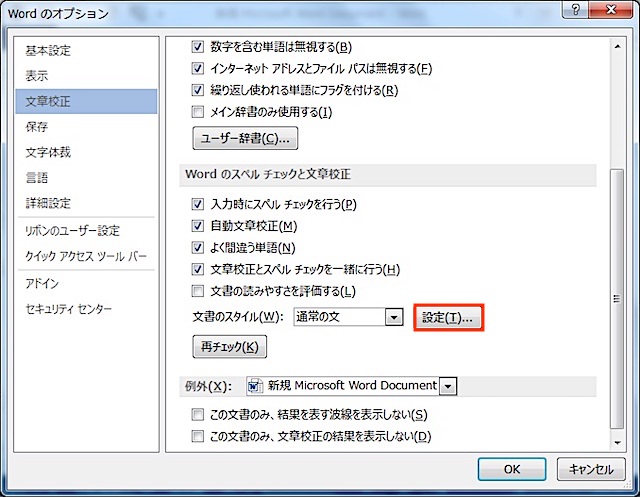640x497 pixels.
Task: Select 基本設定 in the sidebar
Action: coord(48,50)
